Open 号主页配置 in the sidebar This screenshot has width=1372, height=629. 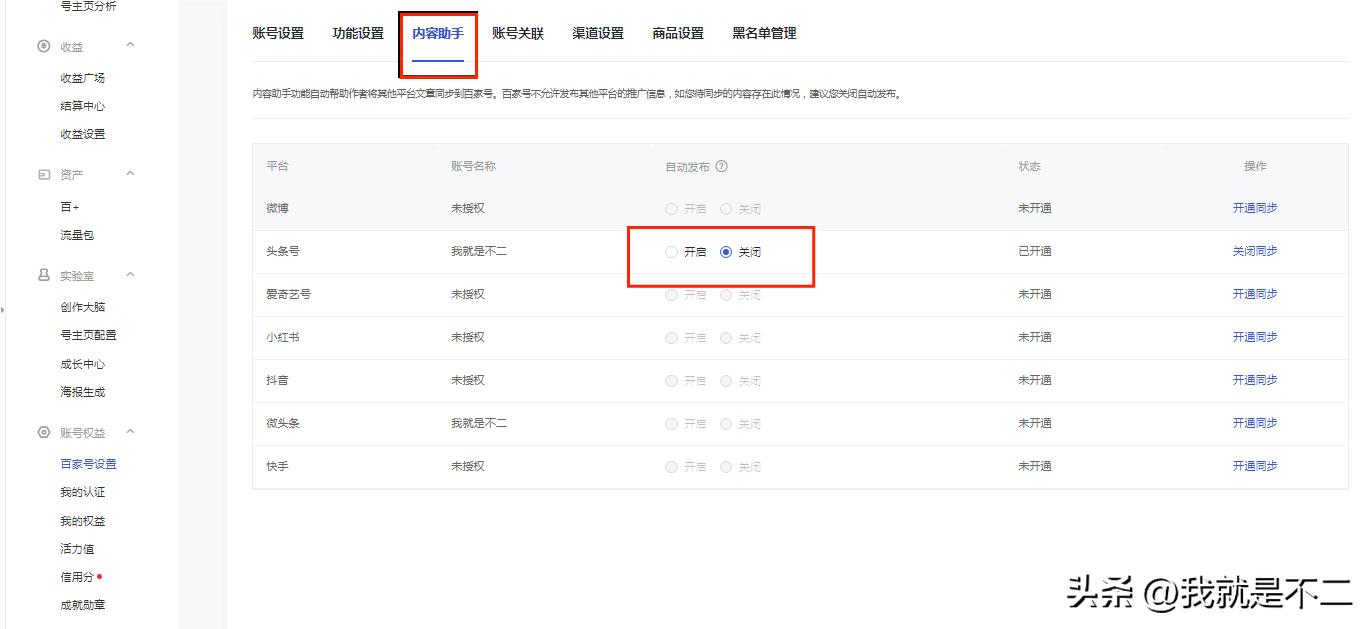[88, 335]
